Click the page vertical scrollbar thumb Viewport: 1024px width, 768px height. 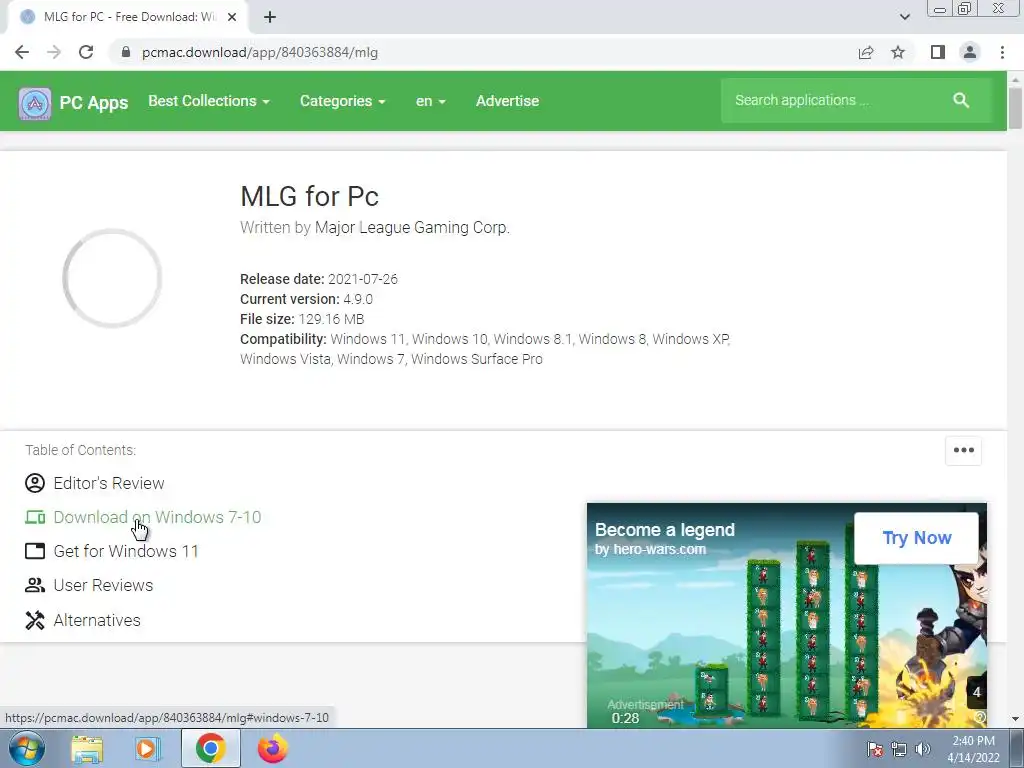click(1015, 108)
